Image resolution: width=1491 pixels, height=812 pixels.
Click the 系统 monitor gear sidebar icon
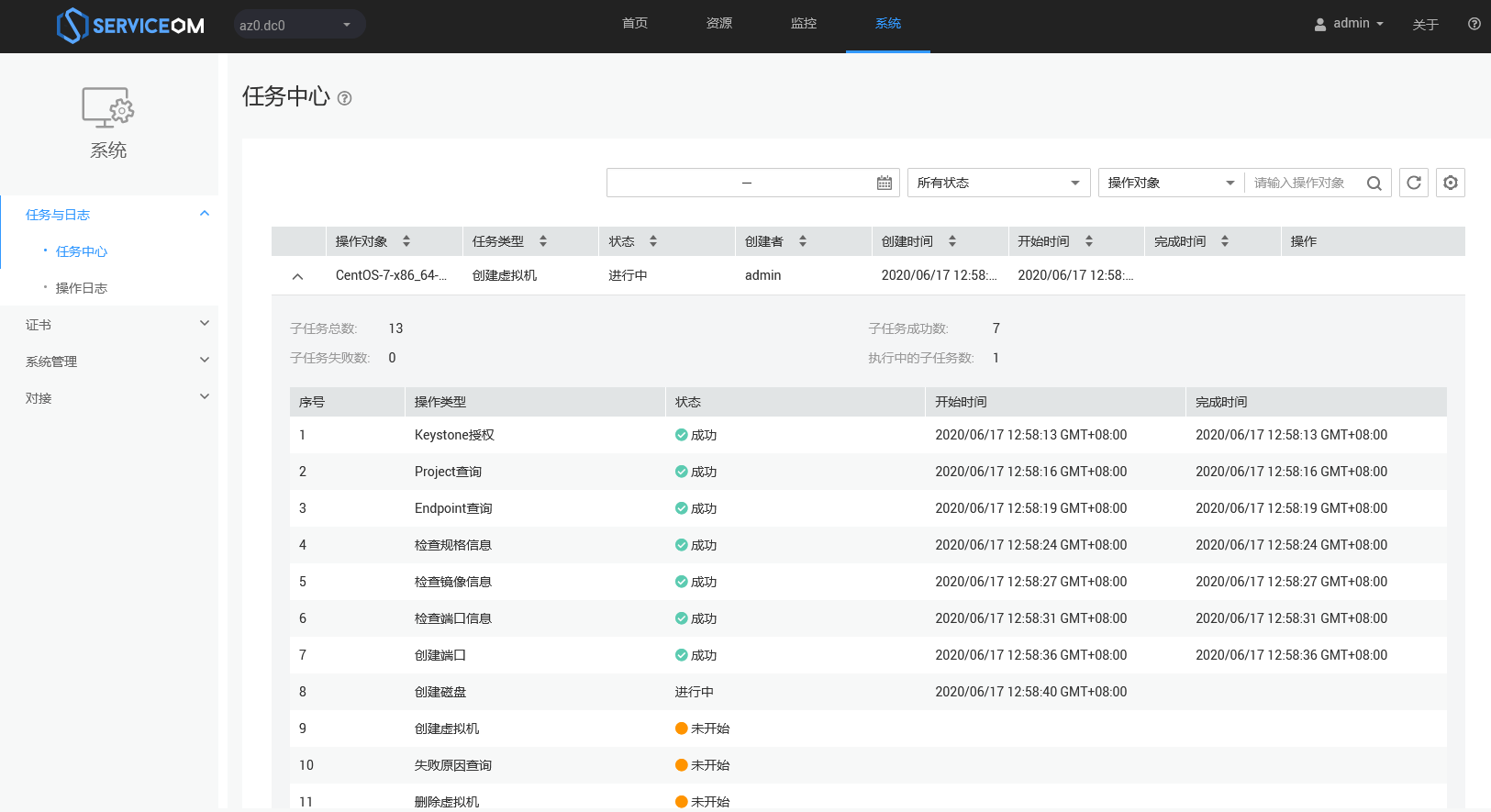coord(108,107)
